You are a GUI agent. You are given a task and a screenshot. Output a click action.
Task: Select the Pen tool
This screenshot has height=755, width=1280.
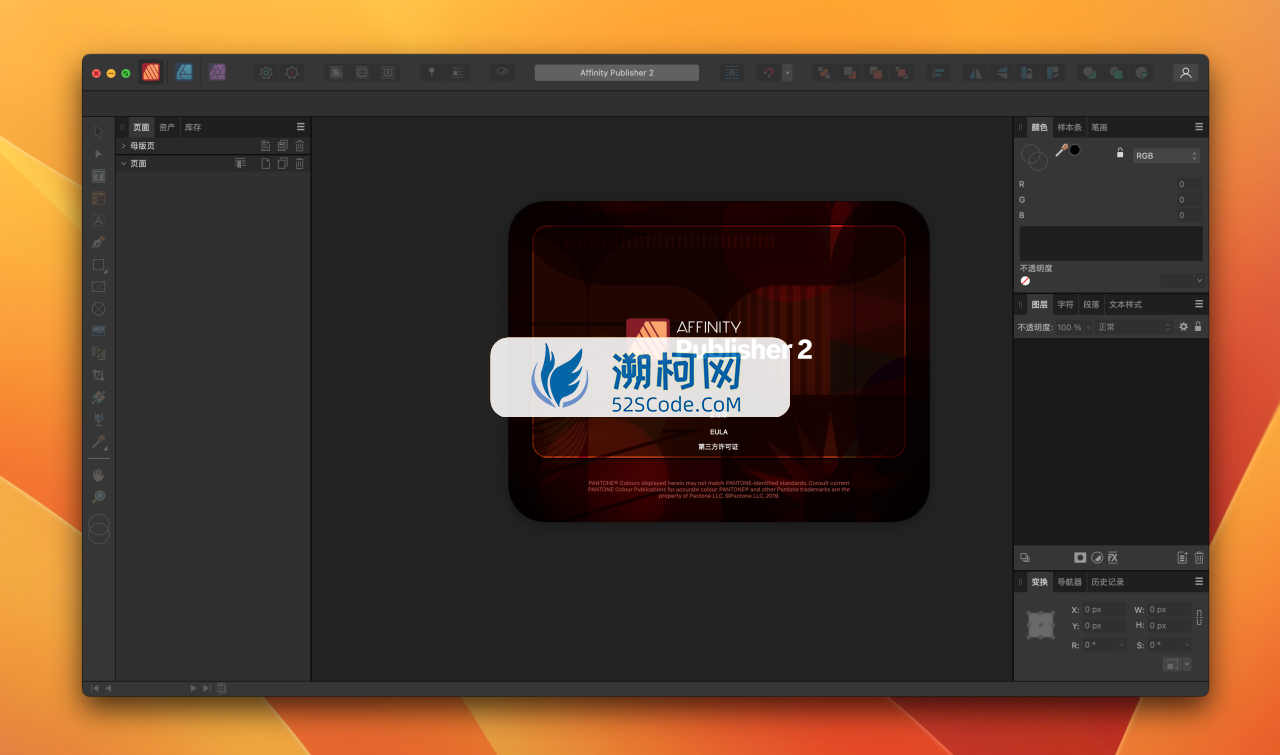click(x=98, y=242)
